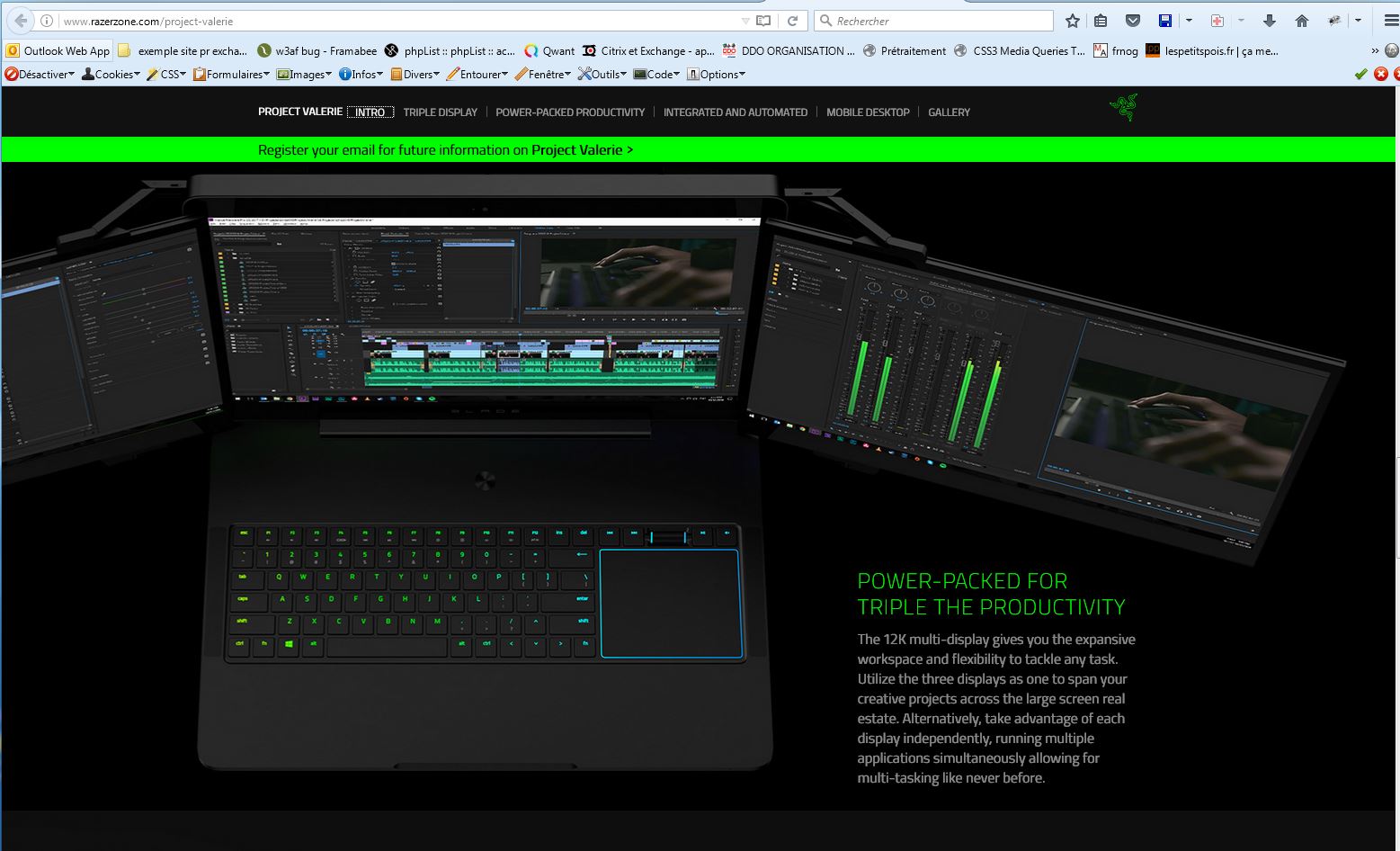Open the Divers dropdown menu
1400x851 pixels.
(415, 75)
